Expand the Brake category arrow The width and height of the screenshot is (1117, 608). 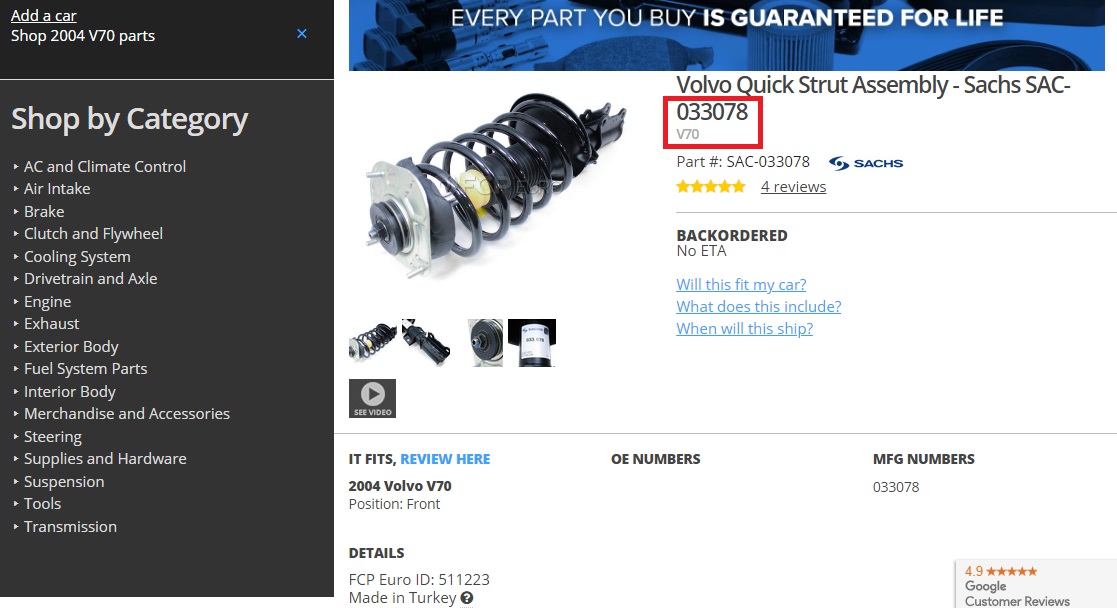click(16, 212)
